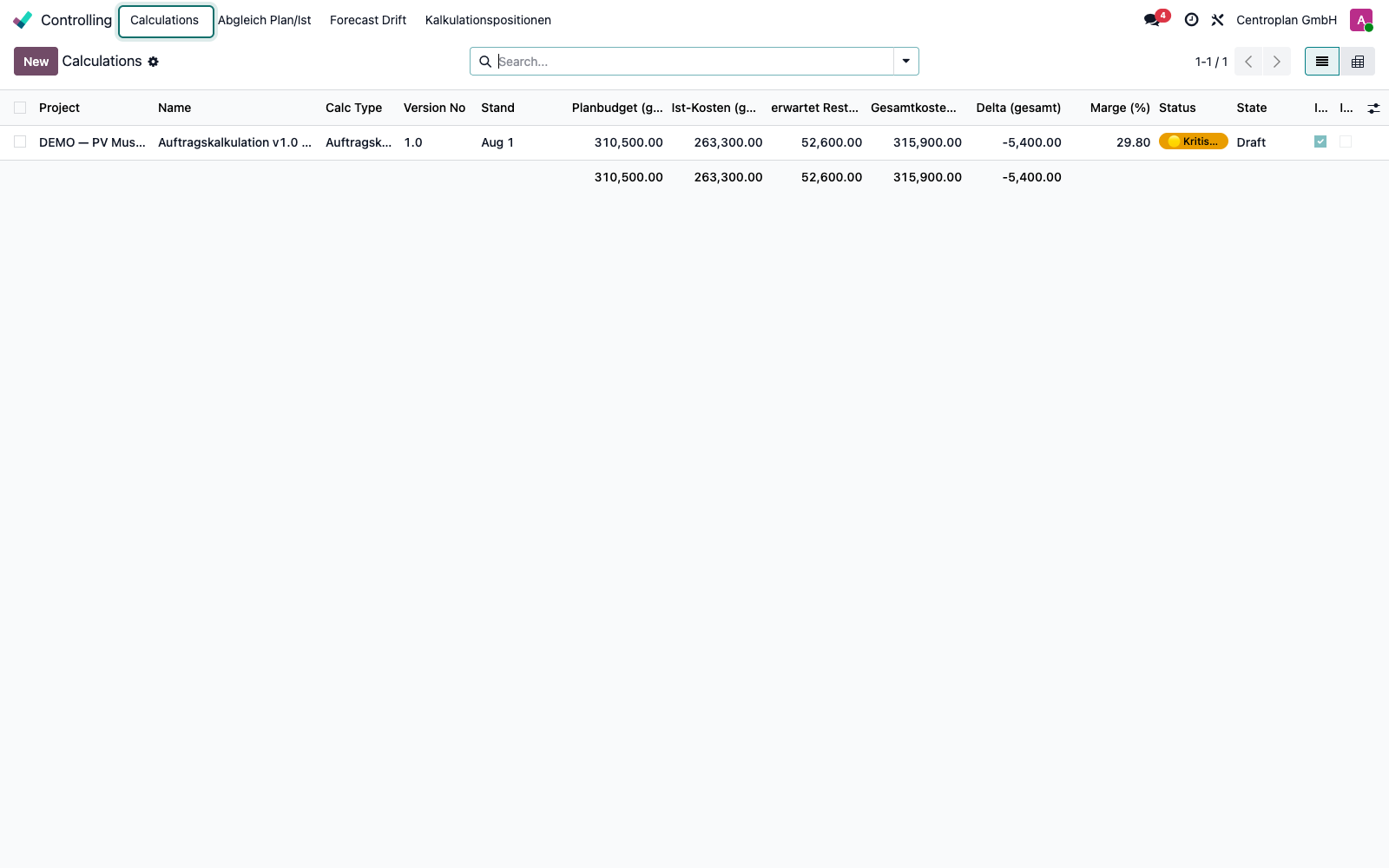Click the search magnifier icon

tap(485, 62)
